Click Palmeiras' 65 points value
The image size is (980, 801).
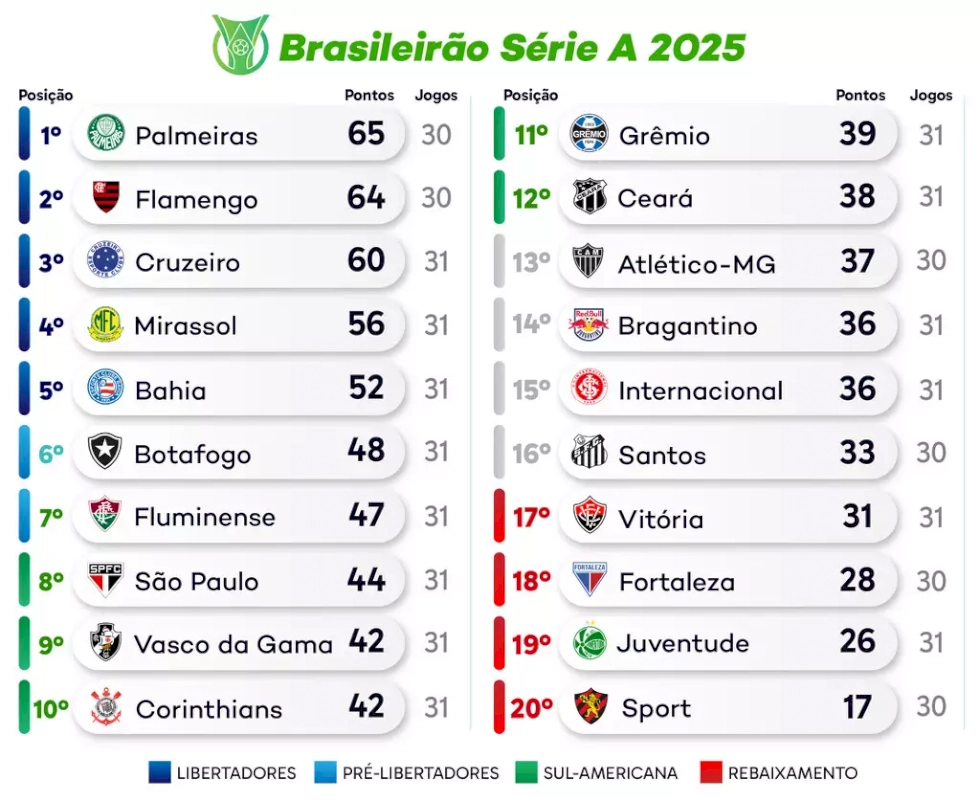366,133
